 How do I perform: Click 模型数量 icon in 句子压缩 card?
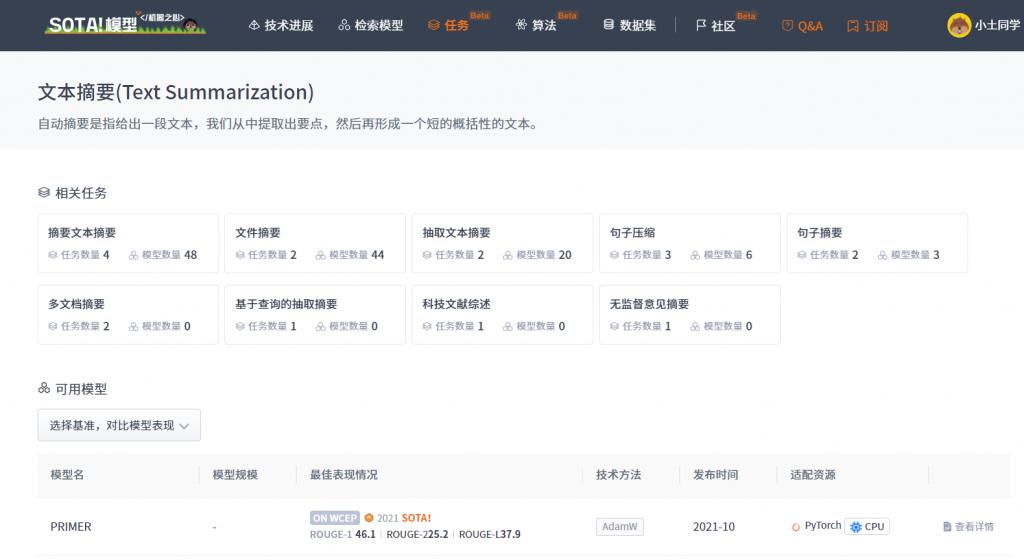point(696,255)
